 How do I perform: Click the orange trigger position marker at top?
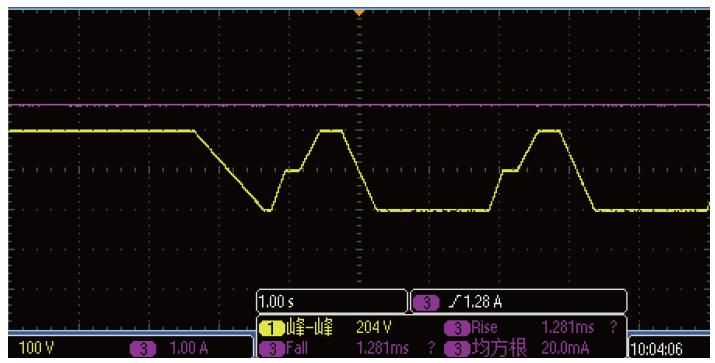[359, 13]
